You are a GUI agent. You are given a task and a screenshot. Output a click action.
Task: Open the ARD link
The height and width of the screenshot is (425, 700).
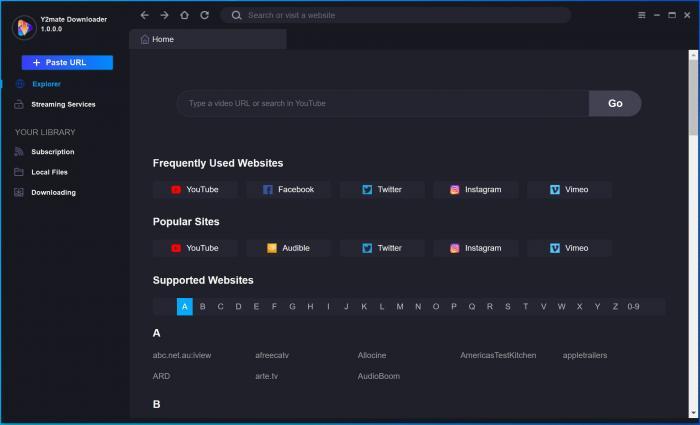(x=161, y=376)
